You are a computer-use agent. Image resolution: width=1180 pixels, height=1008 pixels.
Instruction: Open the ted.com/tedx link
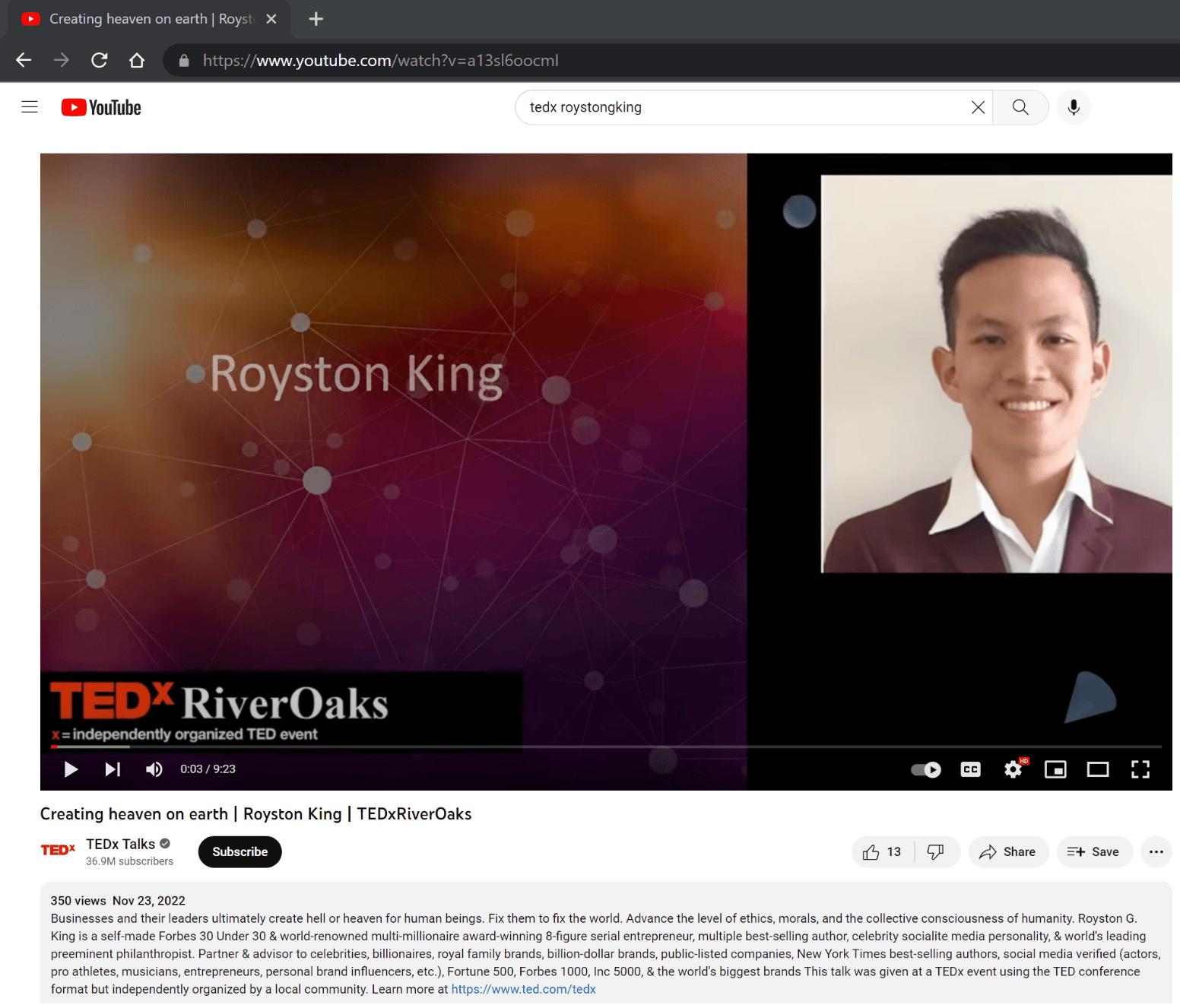tap(523, 989)
